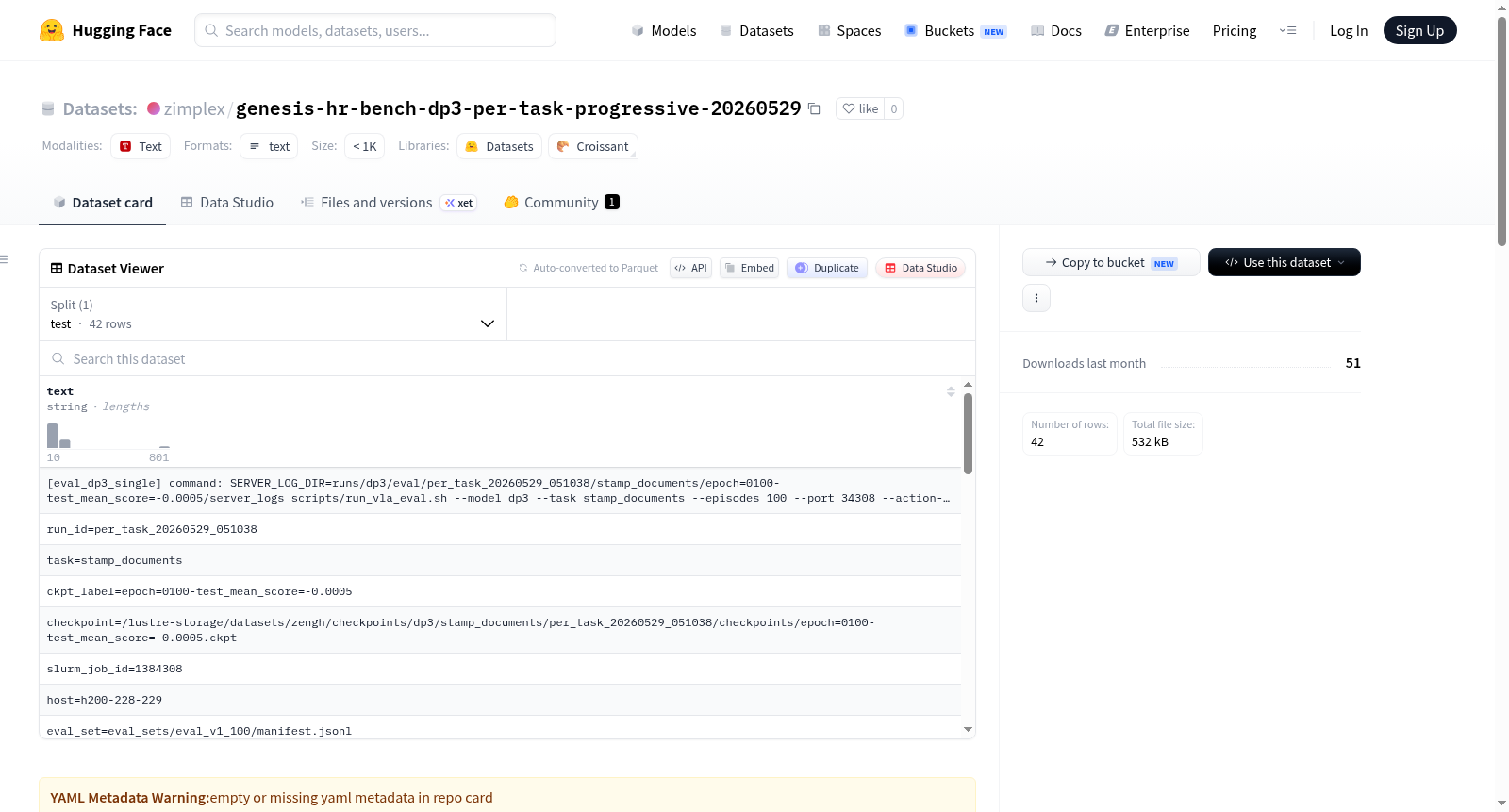Viewport: 1509px width, 812px height.
Task: Select the checkpoint path row
Action: click(x=500, y=630)
